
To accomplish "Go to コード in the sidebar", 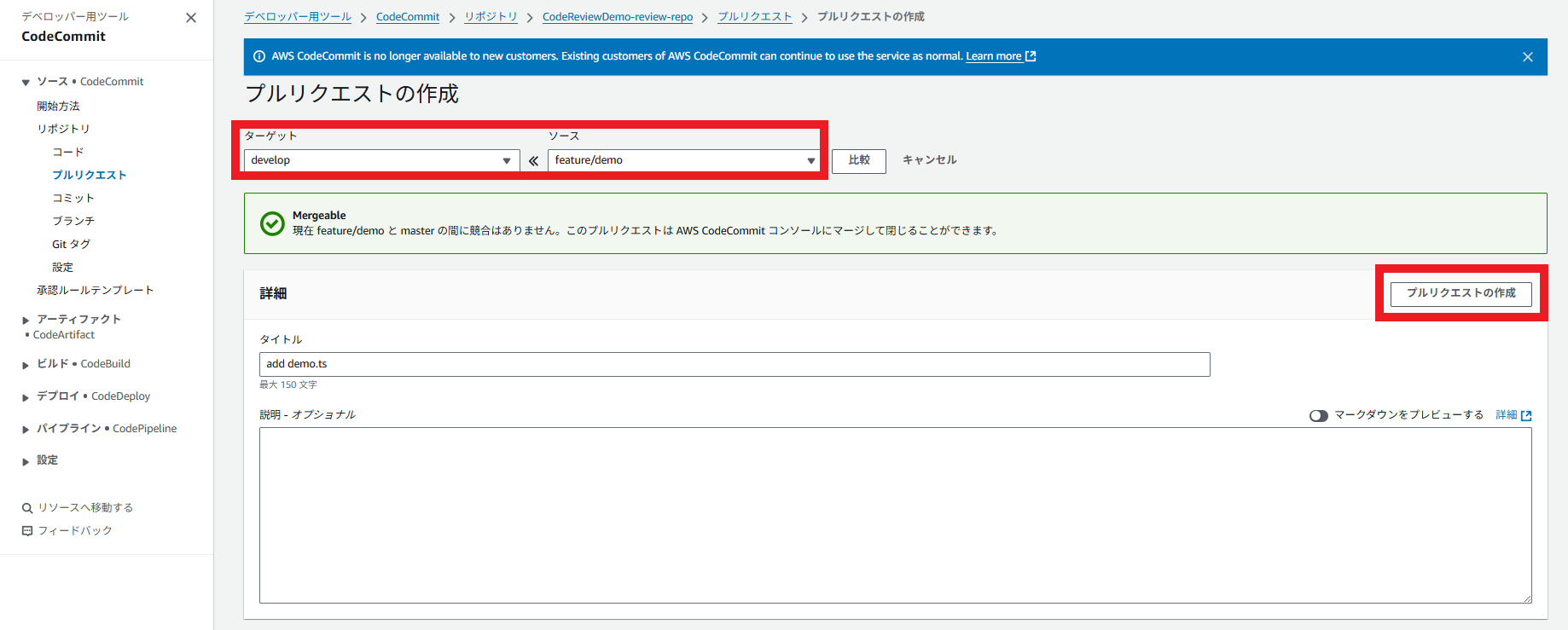I will [68, 152].
